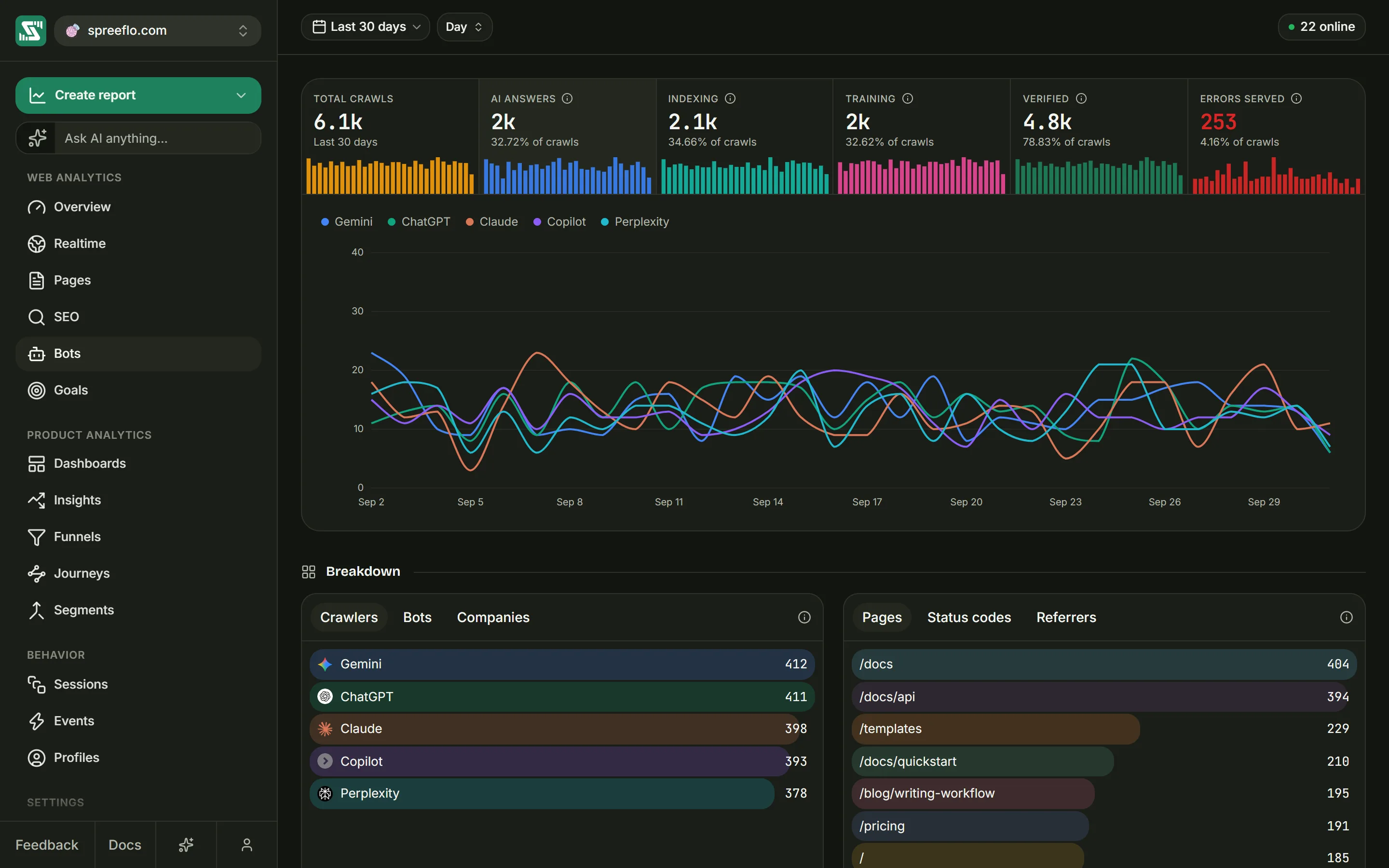Click the AI Answers info icon
The height and width of the screenshot is (868, 1389).
click(567, 99)
